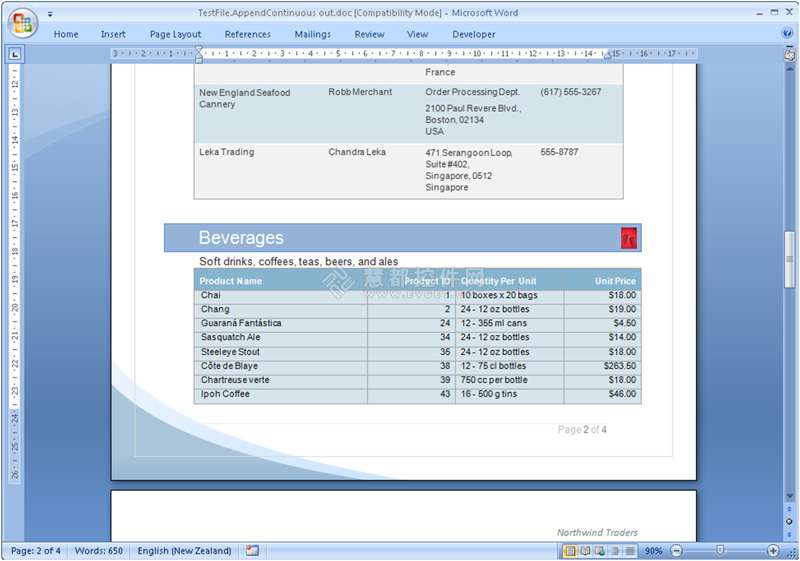Click the vertical scrollbar up arrow

pyautogui.click(x=789, y=68)
